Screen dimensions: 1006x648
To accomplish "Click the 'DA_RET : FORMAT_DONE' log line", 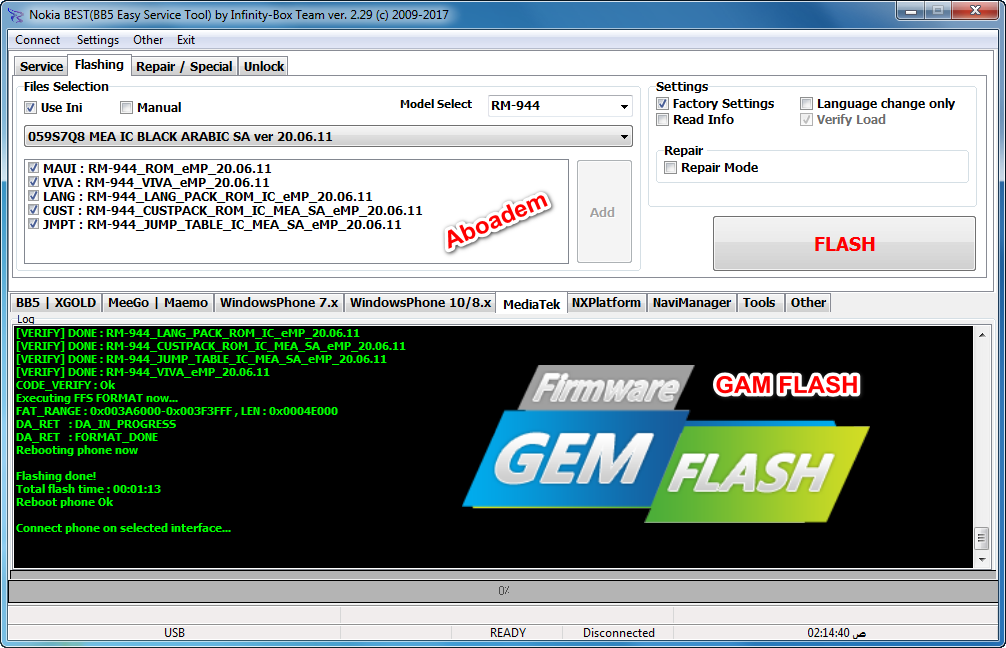I will point(87,437).
